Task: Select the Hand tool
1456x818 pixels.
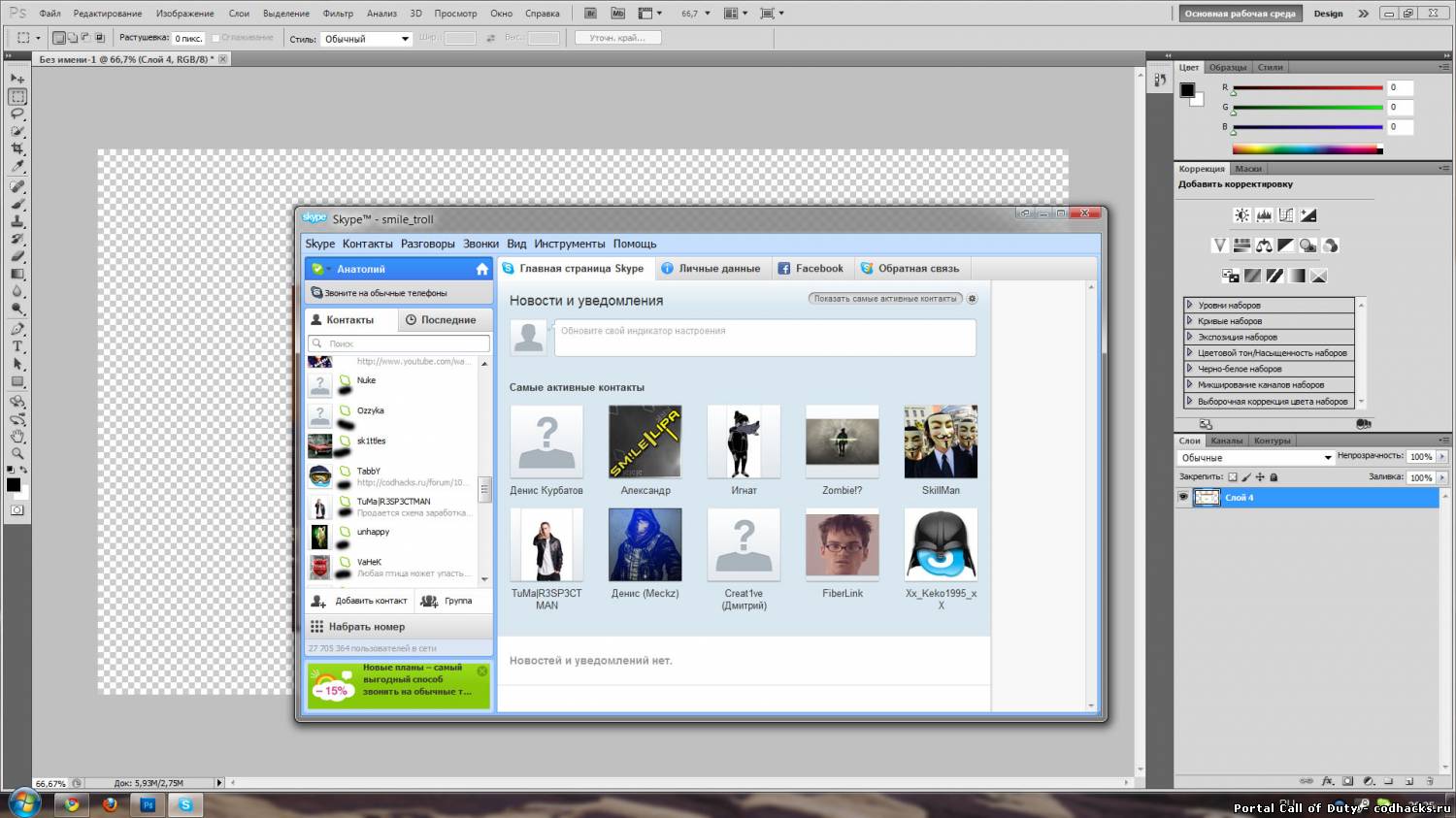Action: pos(17,437)
